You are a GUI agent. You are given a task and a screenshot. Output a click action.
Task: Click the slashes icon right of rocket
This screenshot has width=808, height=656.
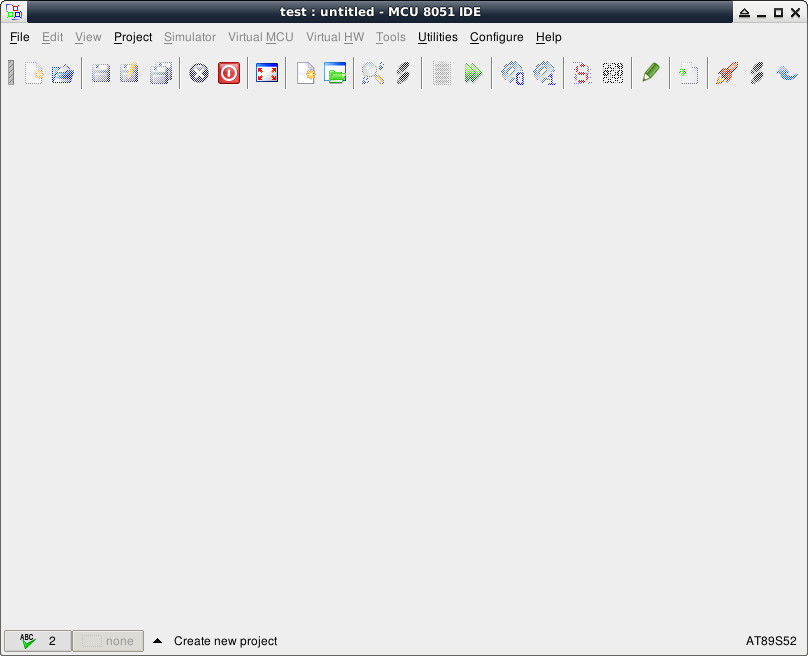pos(756,73)
